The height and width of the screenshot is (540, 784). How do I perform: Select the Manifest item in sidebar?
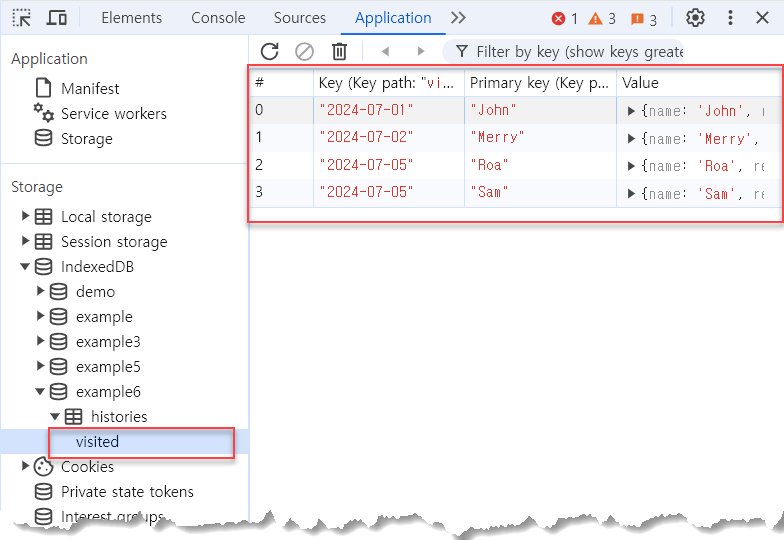pos(90,89)
